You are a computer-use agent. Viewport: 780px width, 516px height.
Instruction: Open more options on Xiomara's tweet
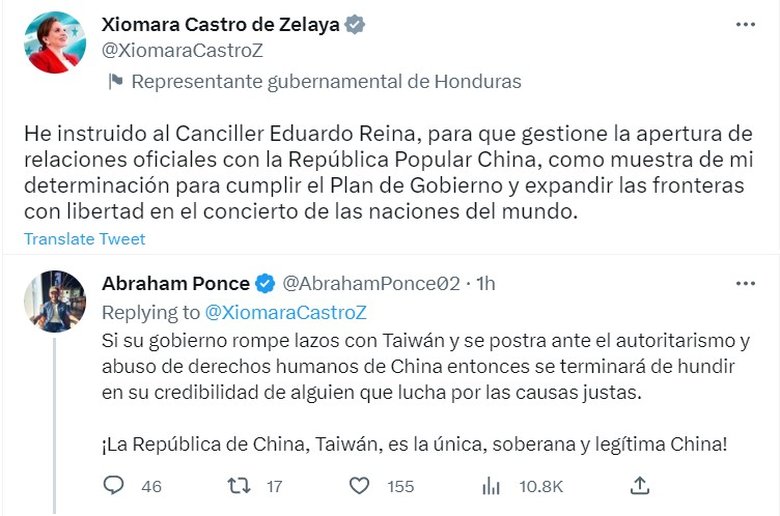(745, 23)
